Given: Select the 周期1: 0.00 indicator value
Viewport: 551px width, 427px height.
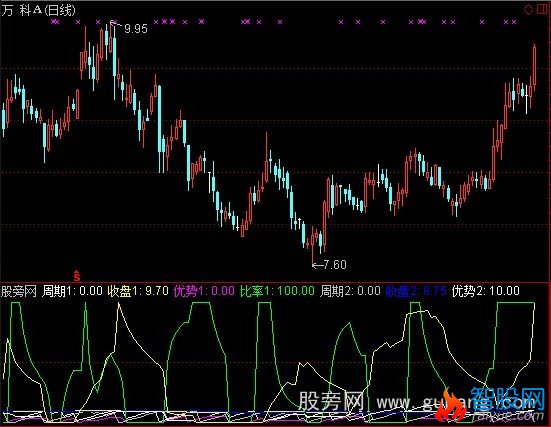Looking at the screenshot, I should [x=72, y=291].
